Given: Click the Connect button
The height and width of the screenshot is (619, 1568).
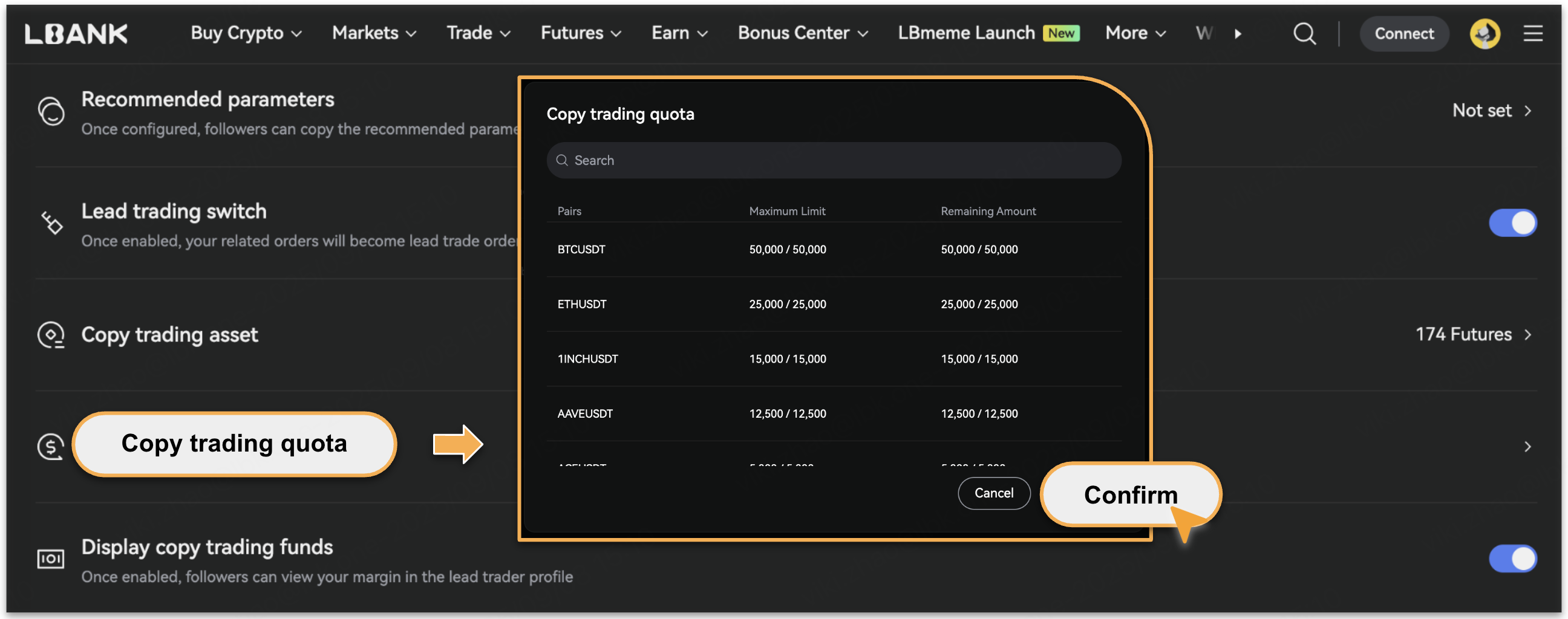Looking at the screenshot, I should pyautogui.click(x=1403, y=33).
